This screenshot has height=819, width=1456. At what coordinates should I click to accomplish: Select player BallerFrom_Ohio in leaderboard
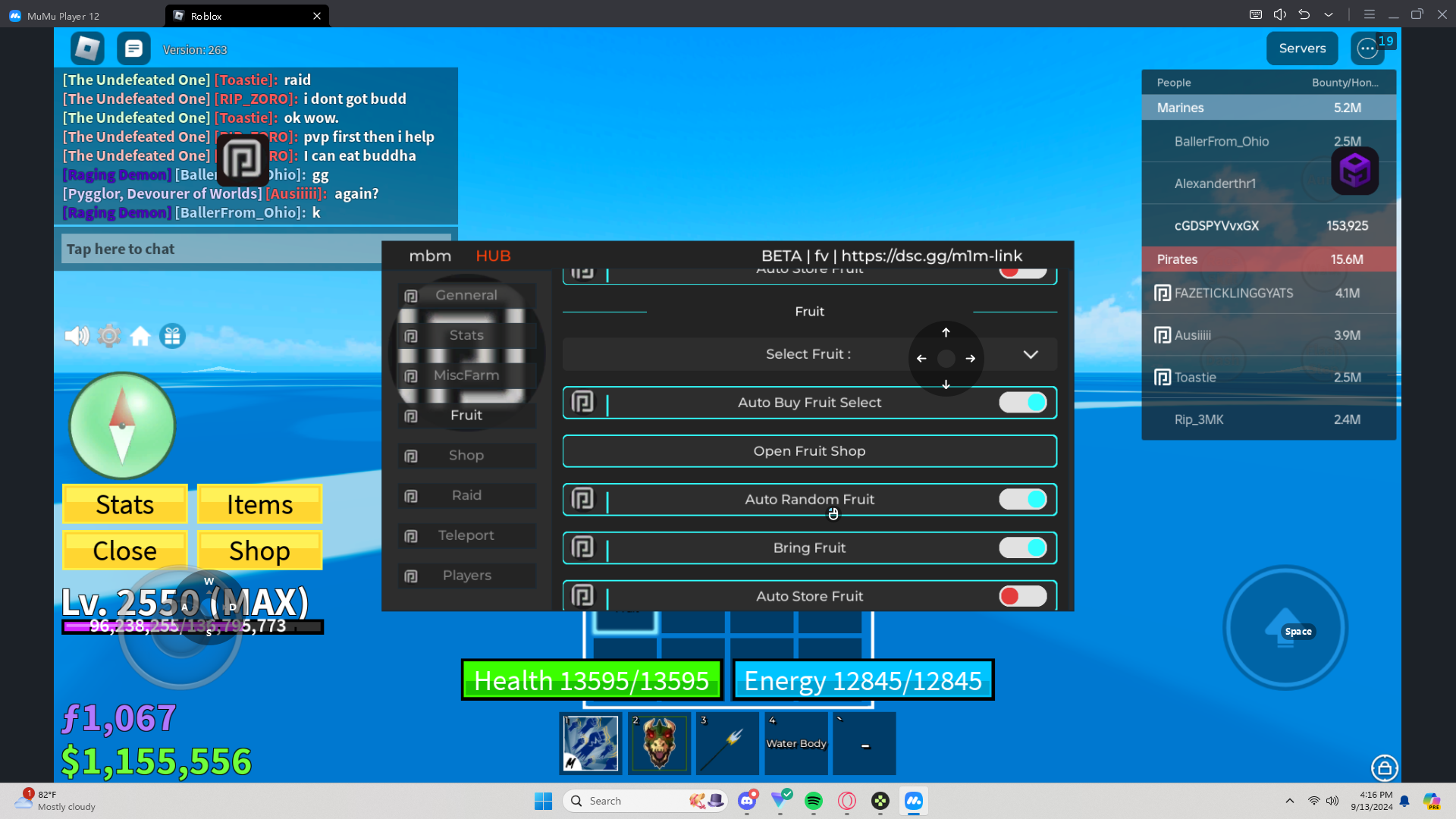1269,141
